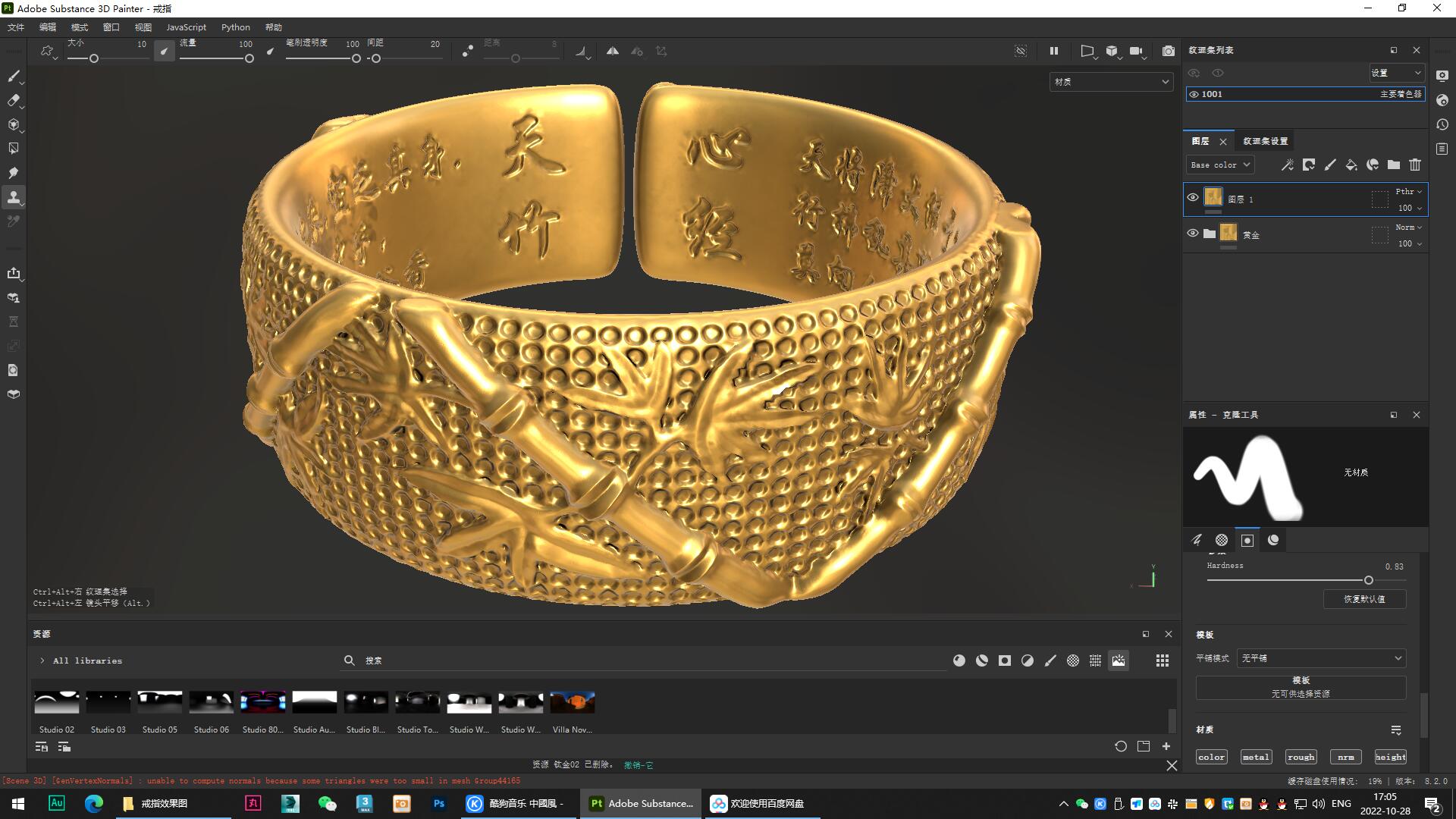Hide the 图层 1 layer
The image size is (1456, 819).
click(x=1193, y=198)
